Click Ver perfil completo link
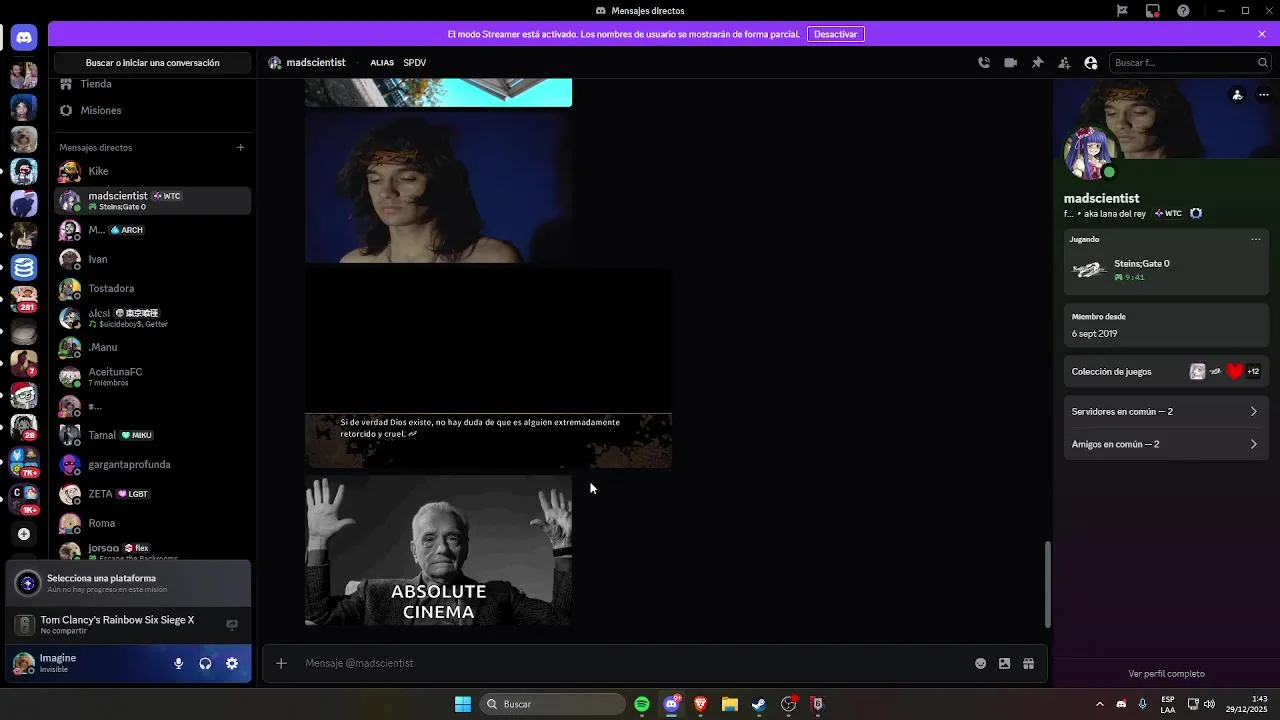 tap(1166, 674)
